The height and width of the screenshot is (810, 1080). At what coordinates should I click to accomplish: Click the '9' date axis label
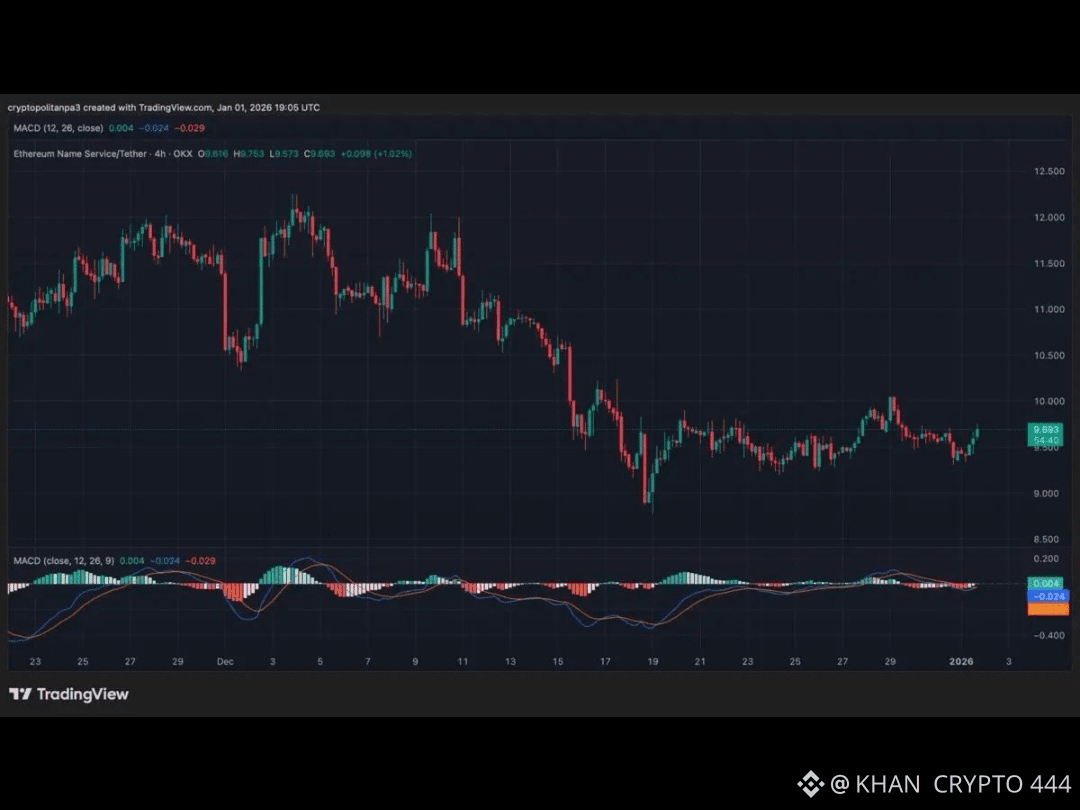coord(415,661)
